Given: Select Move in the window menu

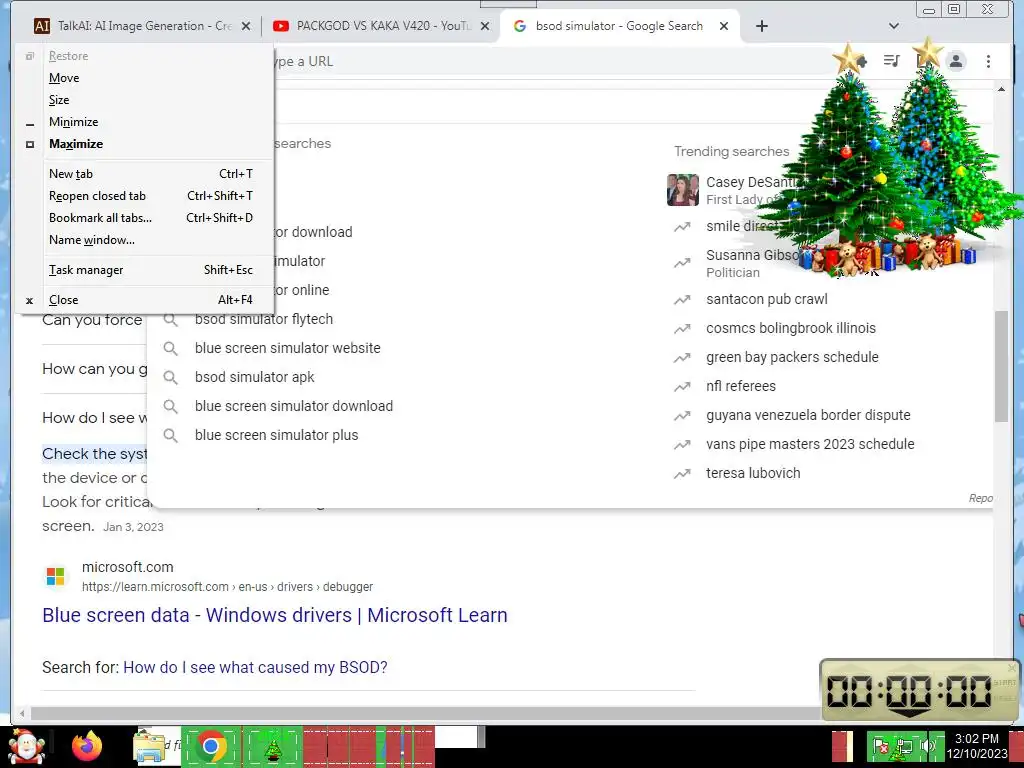Looking at the screenshot, I should pyautogui.click(x=64, y=78).
